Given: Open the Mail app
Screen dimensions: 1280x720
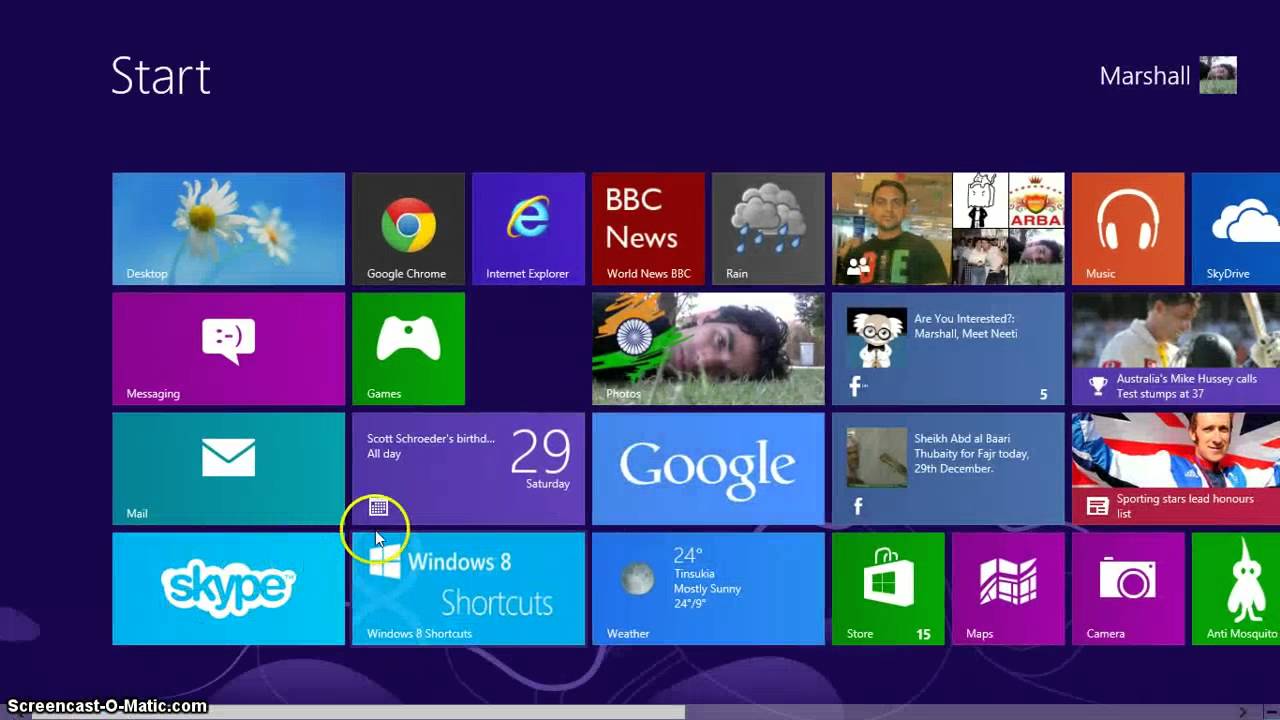Looking at the screenshot, I should 228,468.
